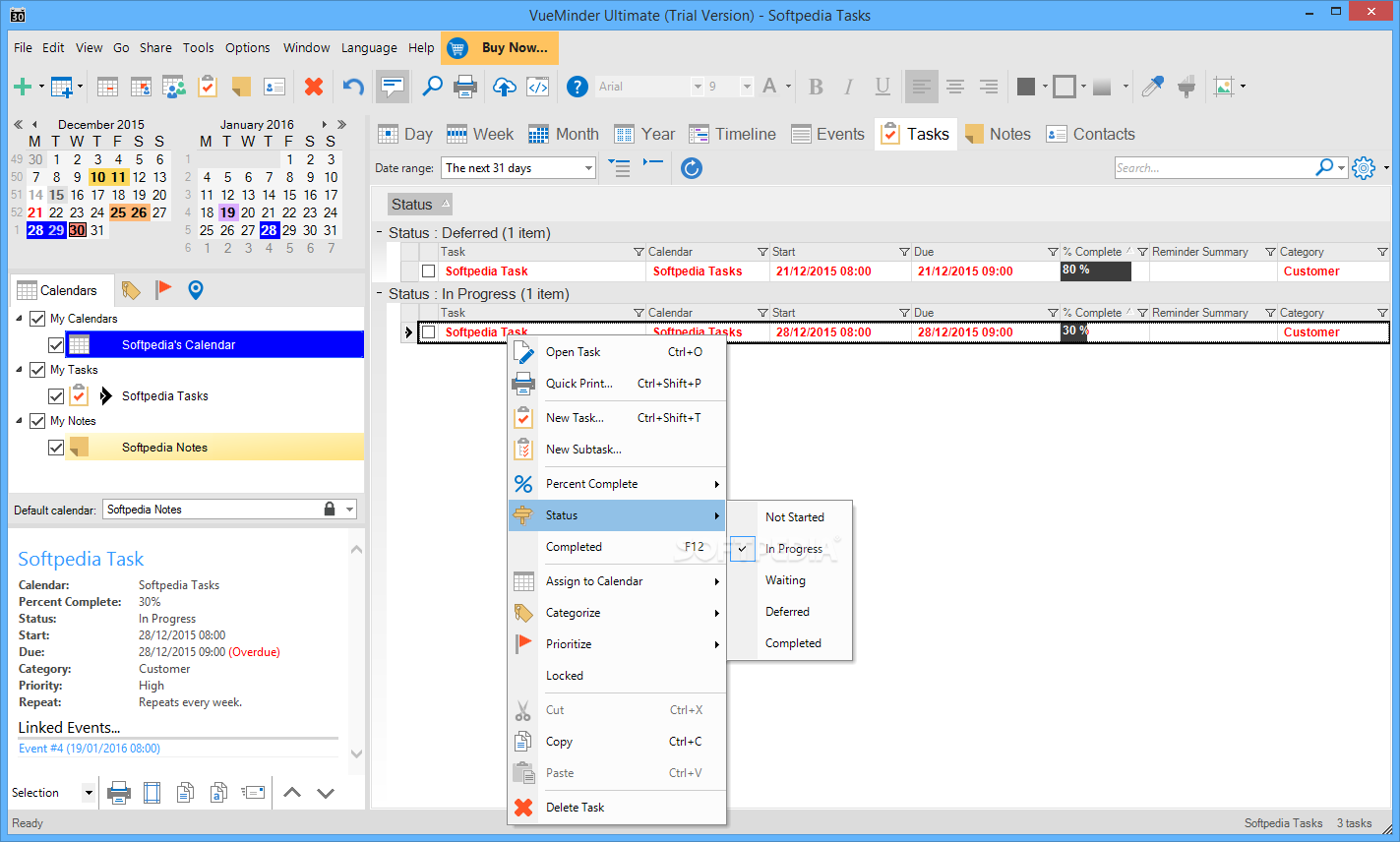Open the Default calendar dropdown
Screen dimensions: 1400x842
click(349, 510)
